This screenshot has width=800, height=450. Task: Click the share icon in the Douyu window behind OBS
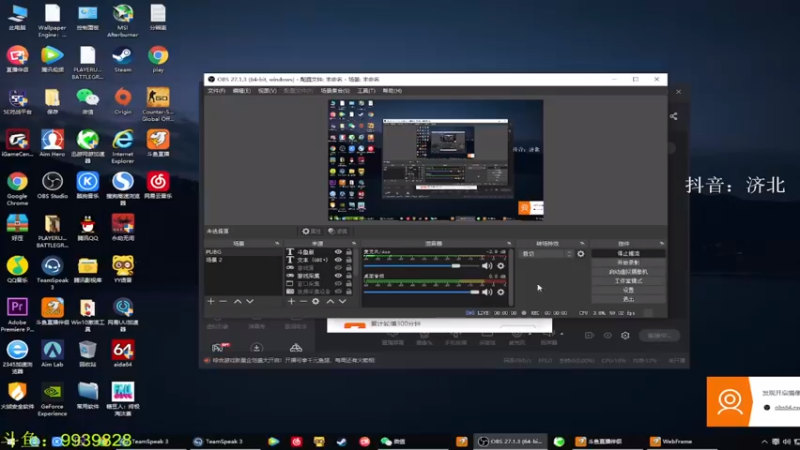point(673,116)
